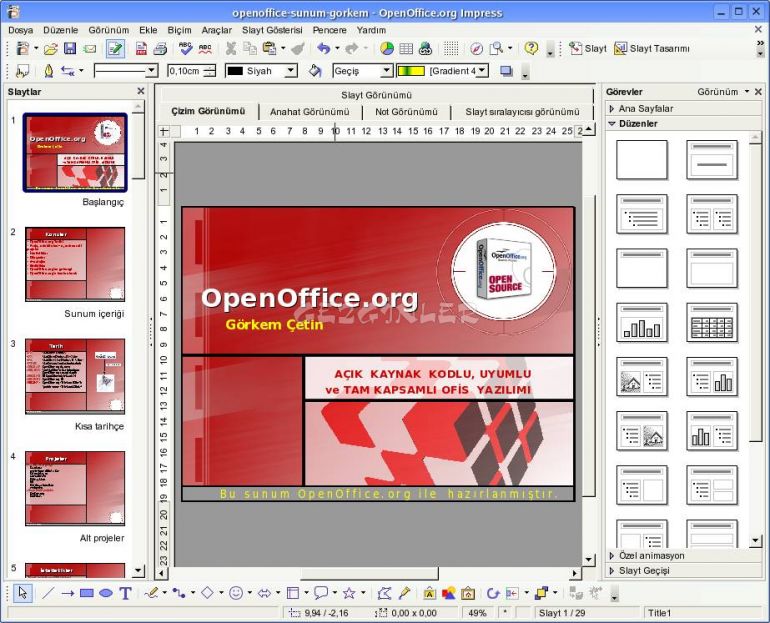This screenshot has height=623, width=770.
Task: Toggle Edit File mode icon
Action: (x=115, y=49)
